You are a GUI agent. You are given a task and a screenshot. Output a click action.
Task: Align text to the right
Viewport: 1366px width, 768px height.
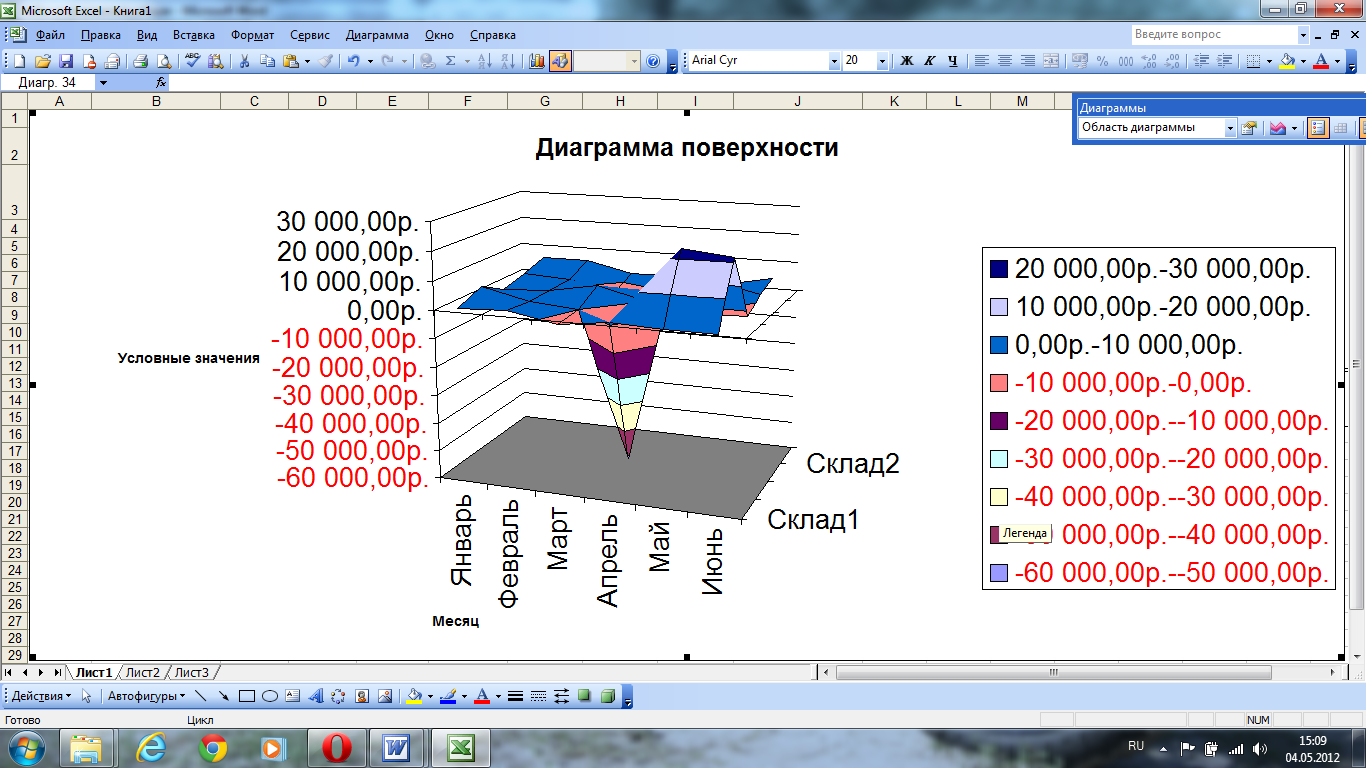pyautogui.click(x=1028, y=61)
